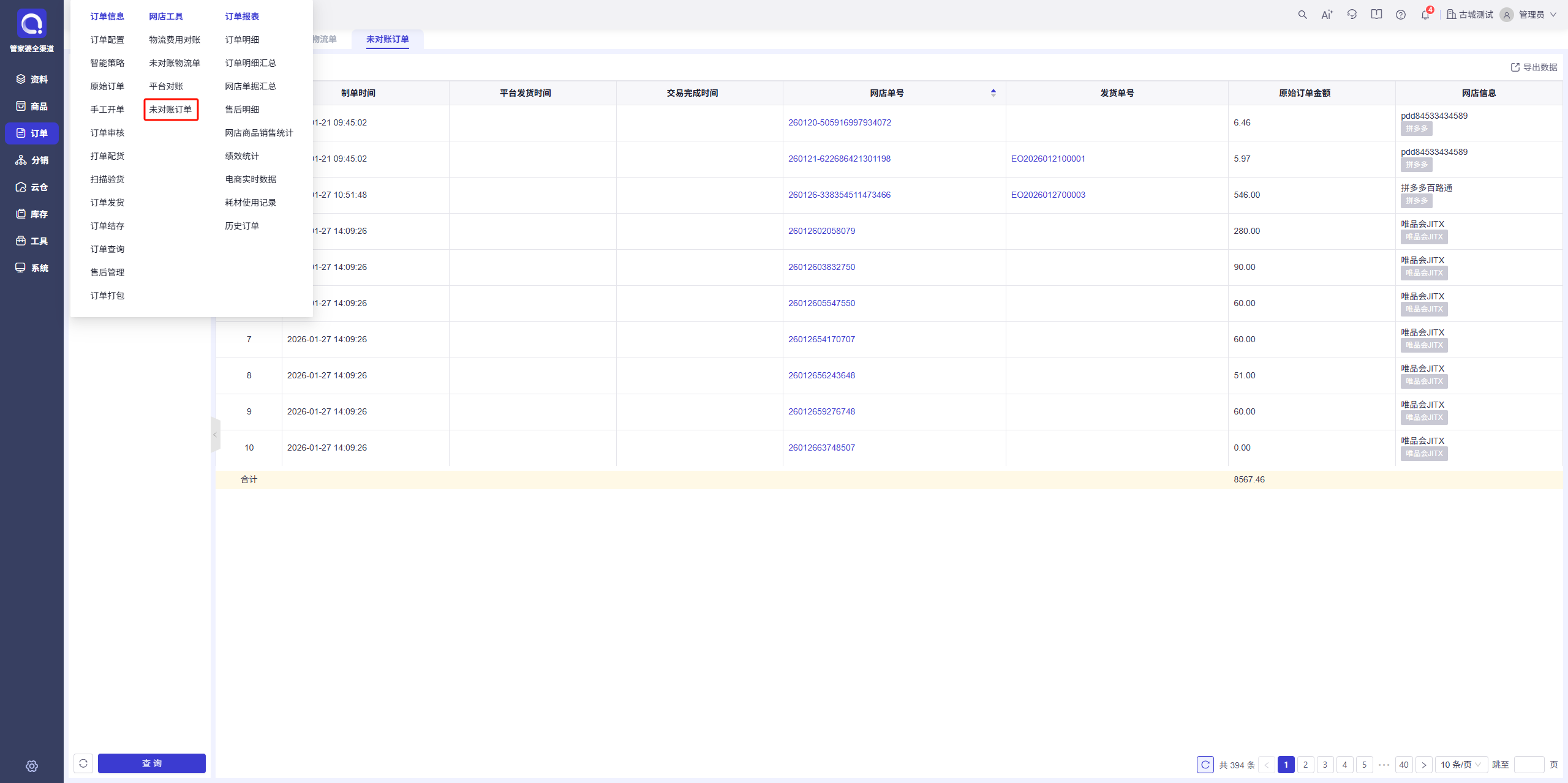Select the 订单 sidebar module
This screenshot has width=1568, height=783.
click(32, 133)
